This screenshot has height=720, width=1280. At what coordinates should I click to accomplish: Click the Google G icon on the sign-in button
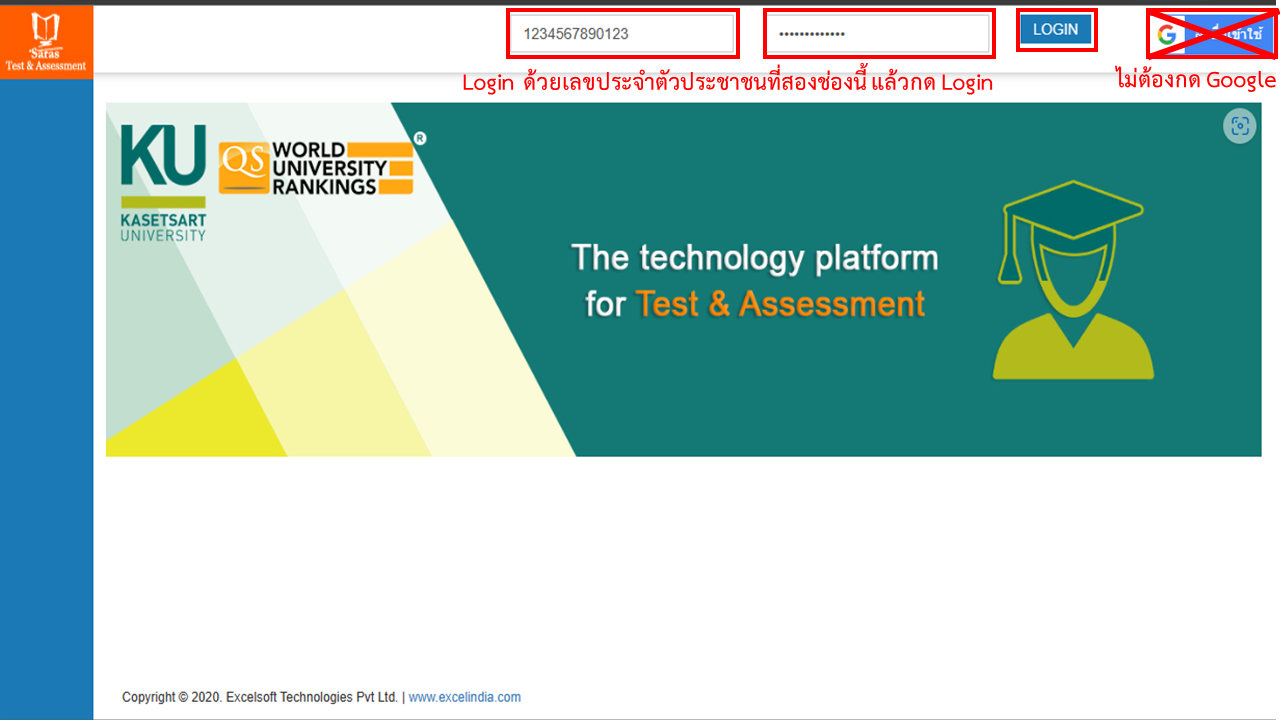[x=1166, y=33]
